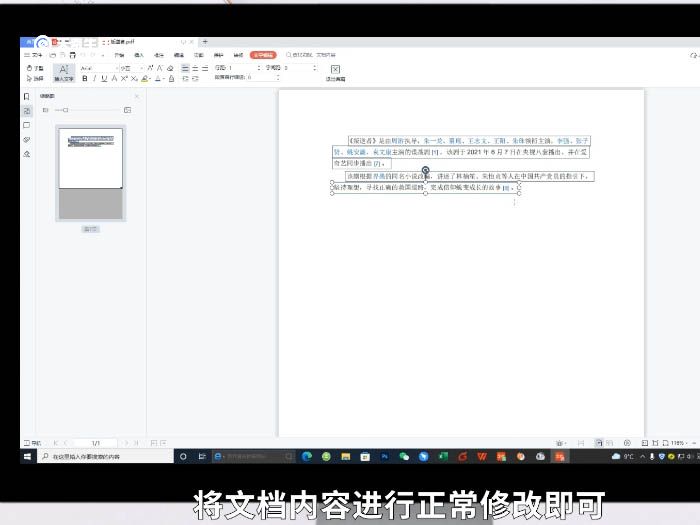Align text right
This screenshot has height=525, width=700.
point(205,68)
